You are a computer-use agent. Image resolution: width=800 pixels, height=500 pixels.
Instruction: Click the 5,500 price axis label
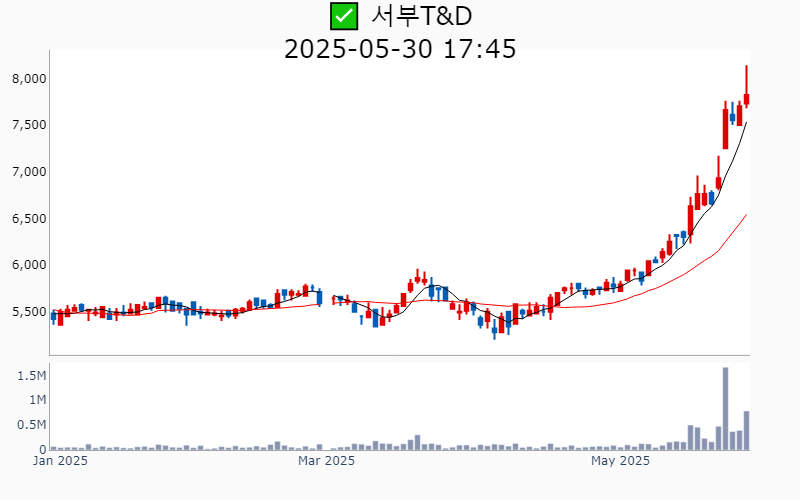pos(29,312)
